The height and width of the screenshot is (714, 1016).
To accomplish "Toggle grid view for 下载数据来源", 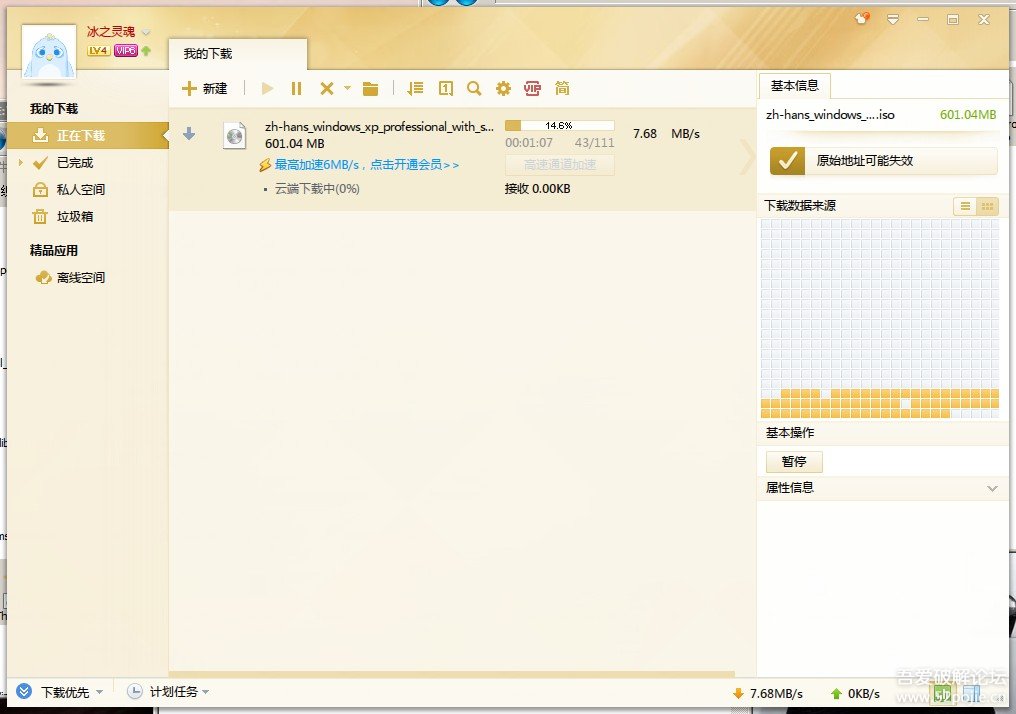I will pyautogui.click(x=988, y=207).
